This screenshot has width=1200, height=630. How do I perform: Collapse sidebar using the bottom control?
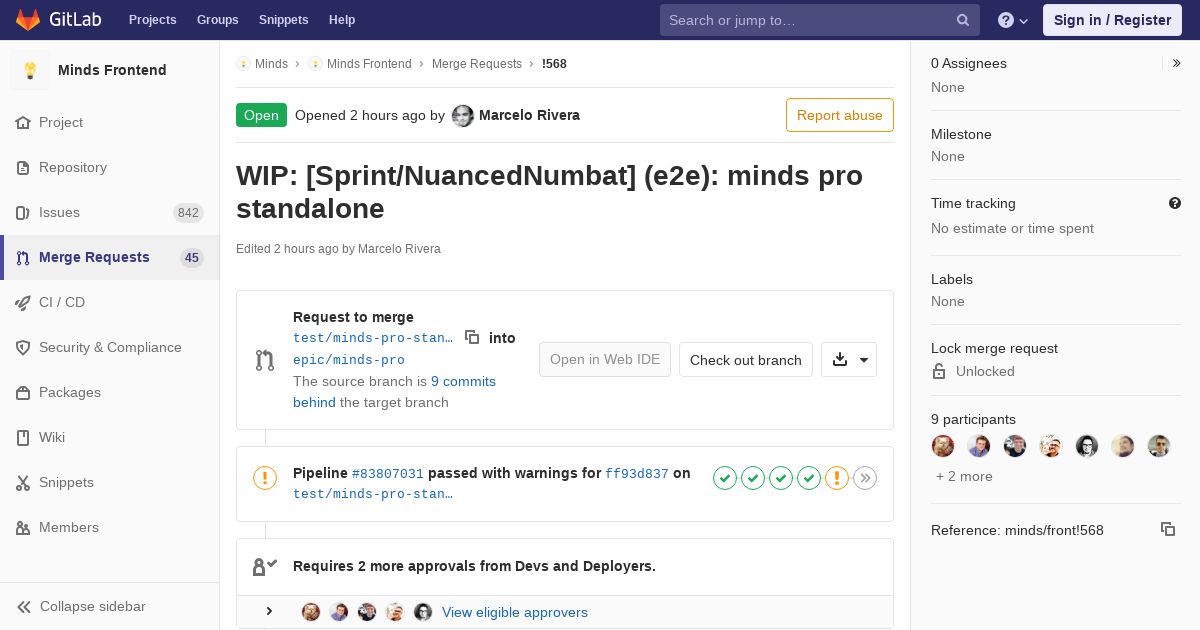point(110,606)
